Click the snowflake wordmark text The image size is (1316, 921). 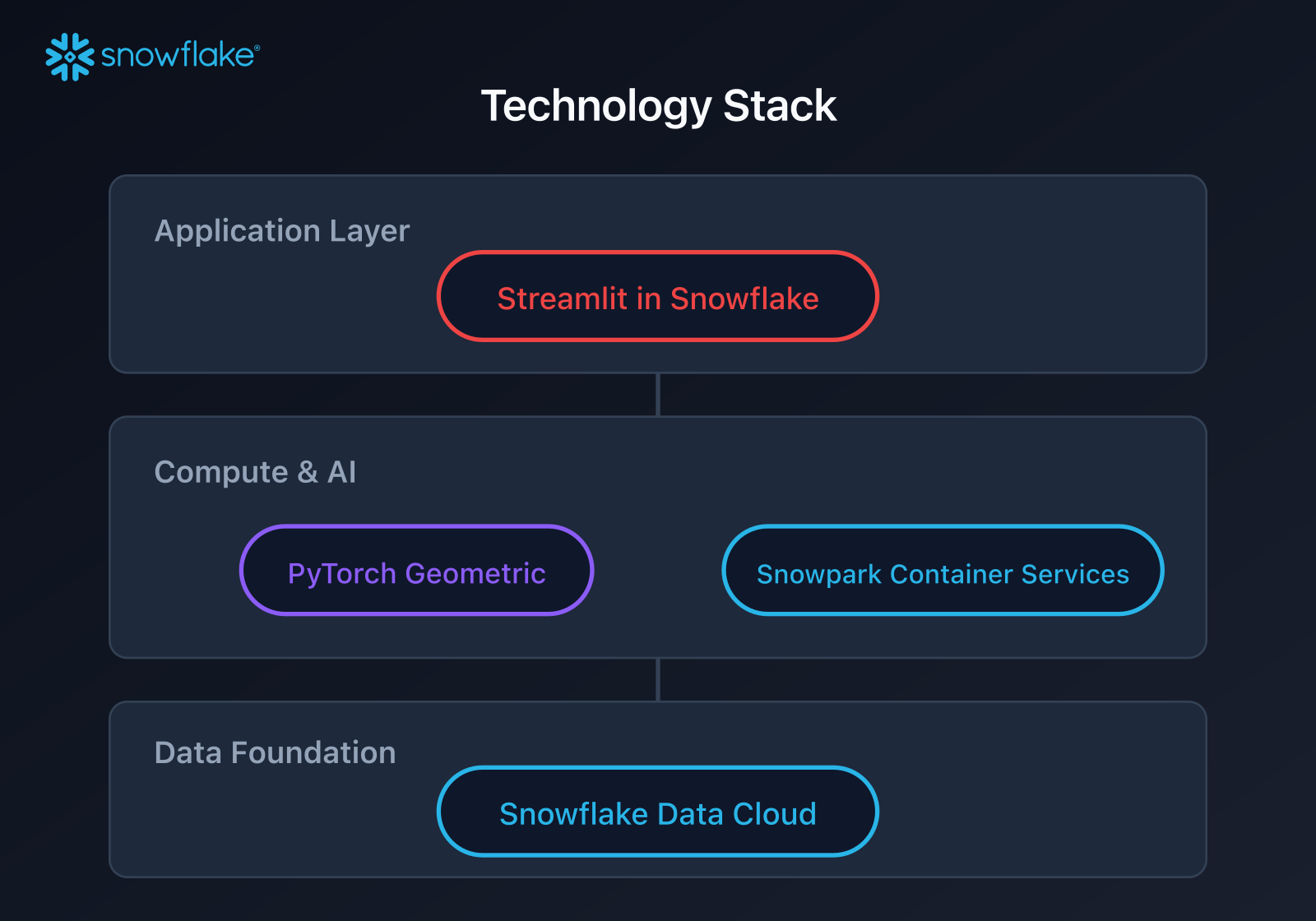point(176,56)
